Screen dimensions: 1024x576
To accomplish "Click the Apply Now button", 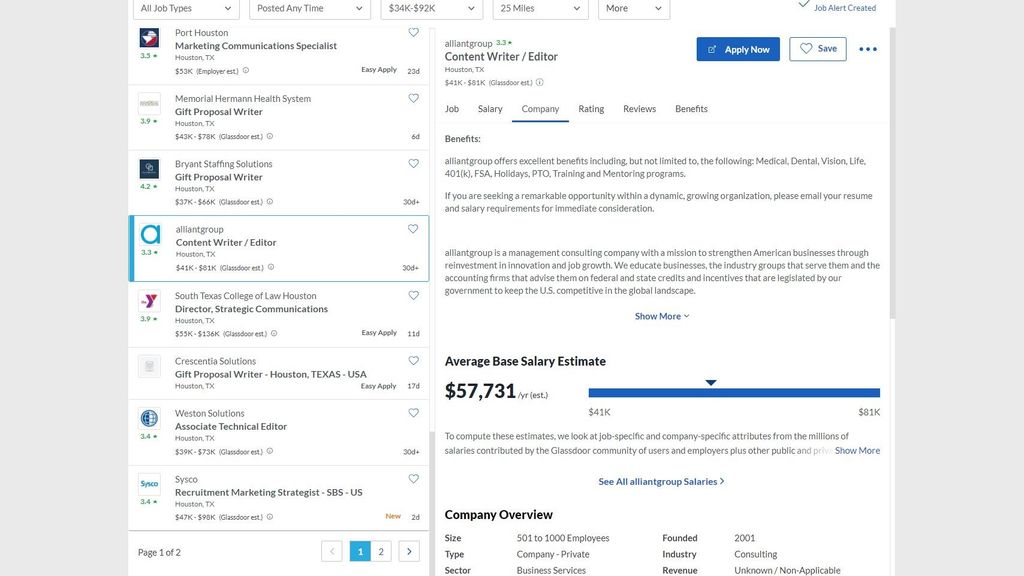I will pos(737,48).
